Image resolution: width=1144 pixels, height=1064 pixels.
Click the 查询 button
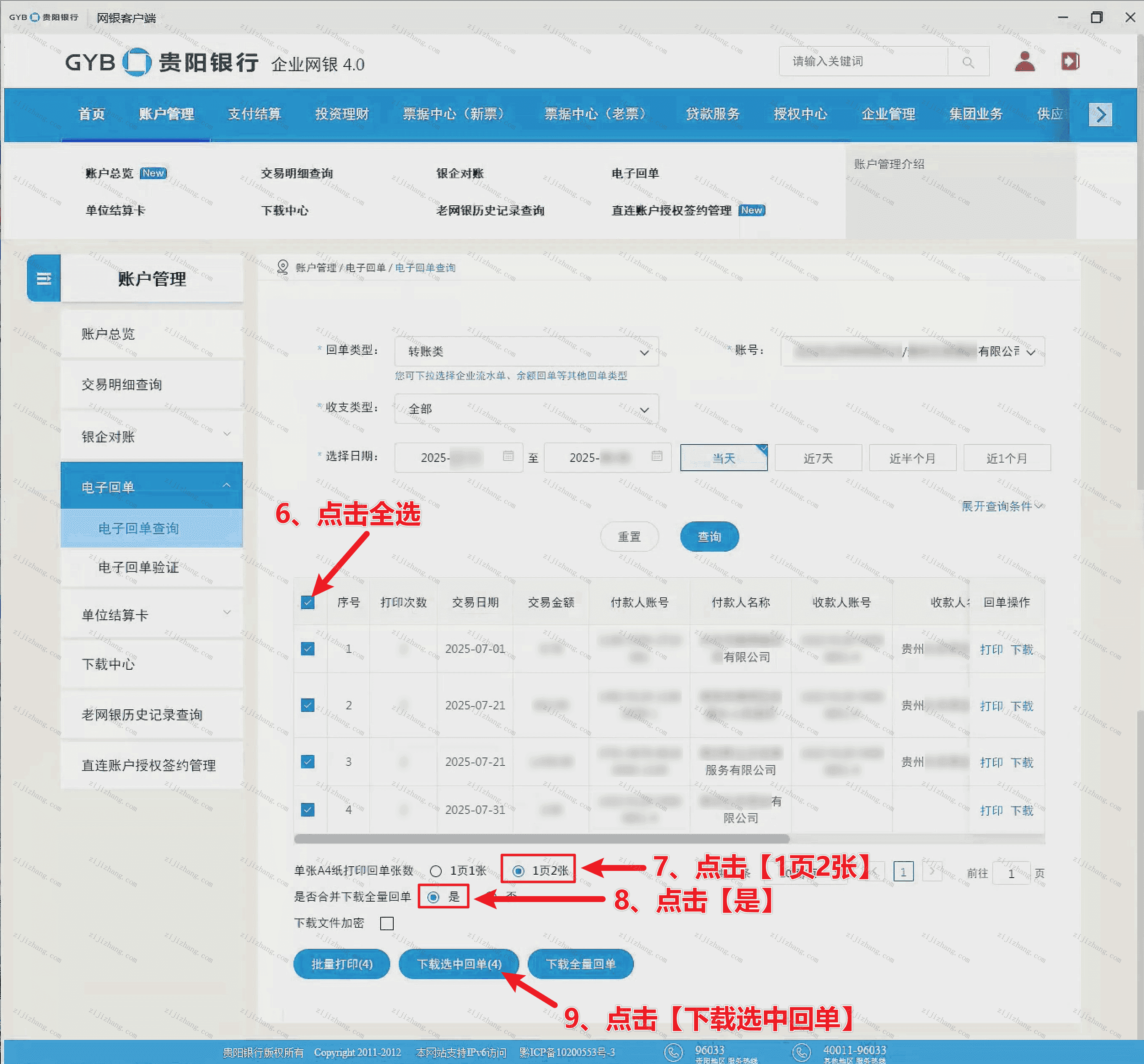coord(709,536)
